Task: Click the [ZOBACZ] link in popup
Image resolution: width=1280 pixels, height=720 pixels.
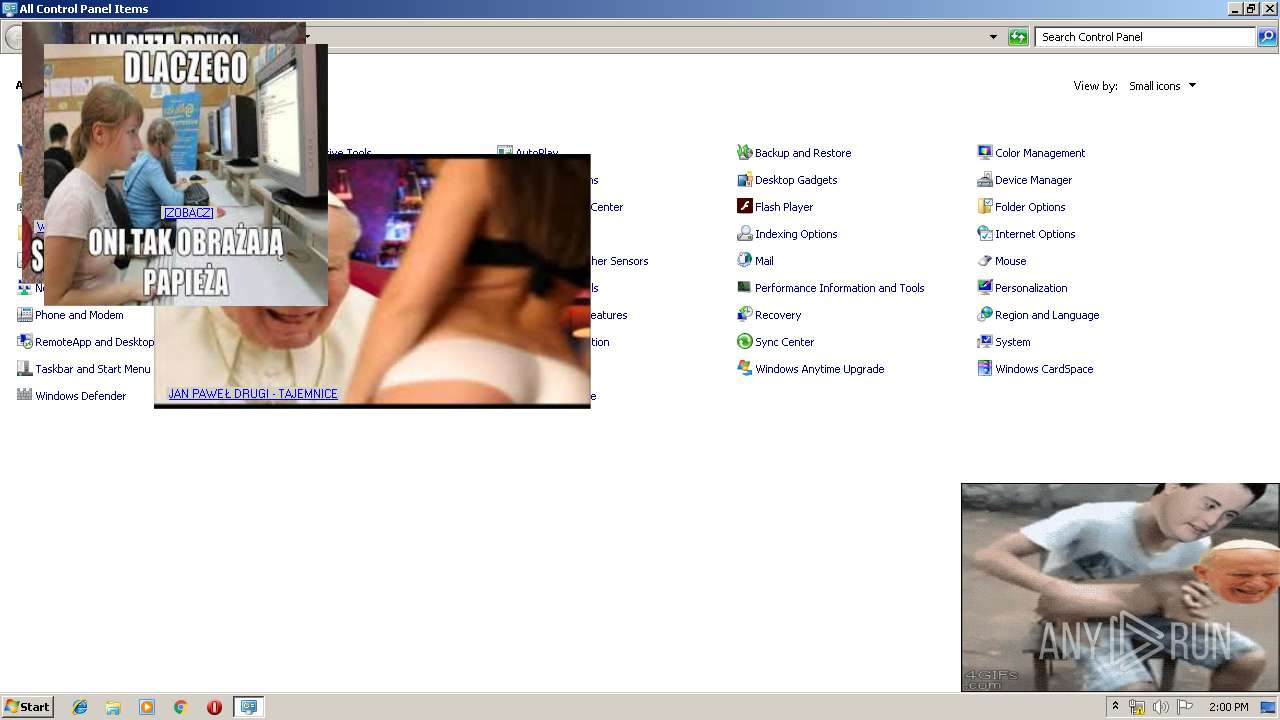Action: tap(188, 213)
